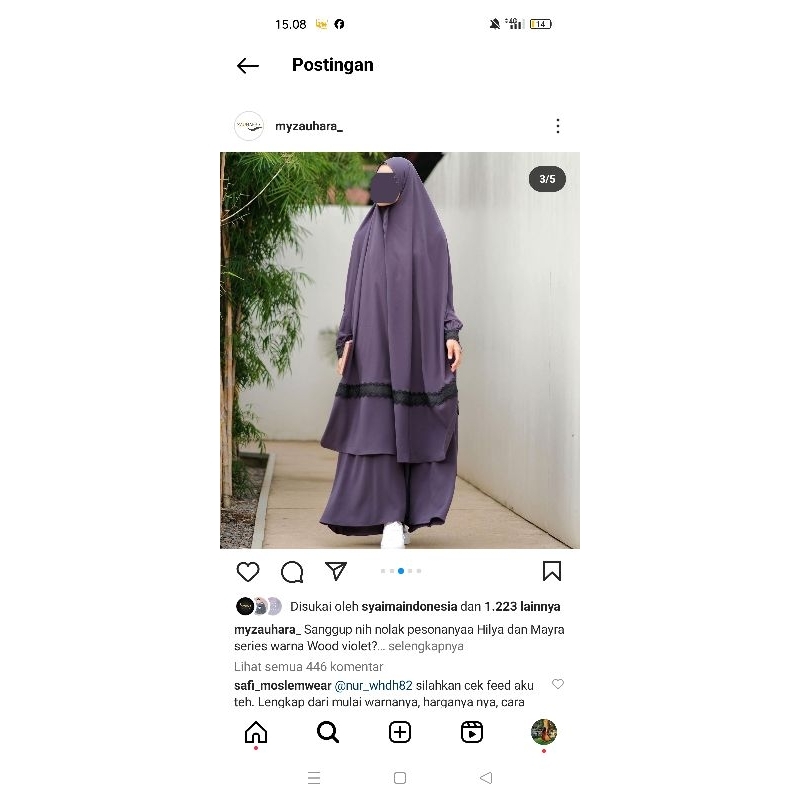
Task: Like the safi_moslemwear comment heart
Action: [x=558, y=684]
